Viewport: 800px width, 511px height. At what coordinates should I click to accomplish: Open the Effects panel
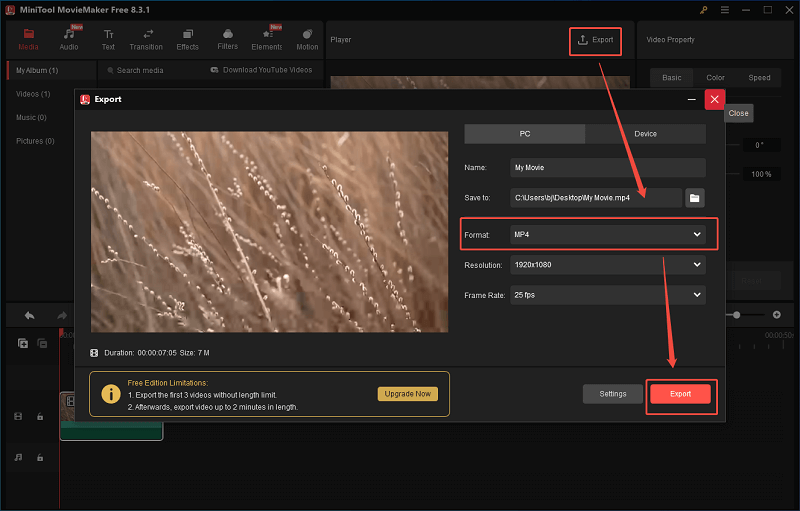187,39
